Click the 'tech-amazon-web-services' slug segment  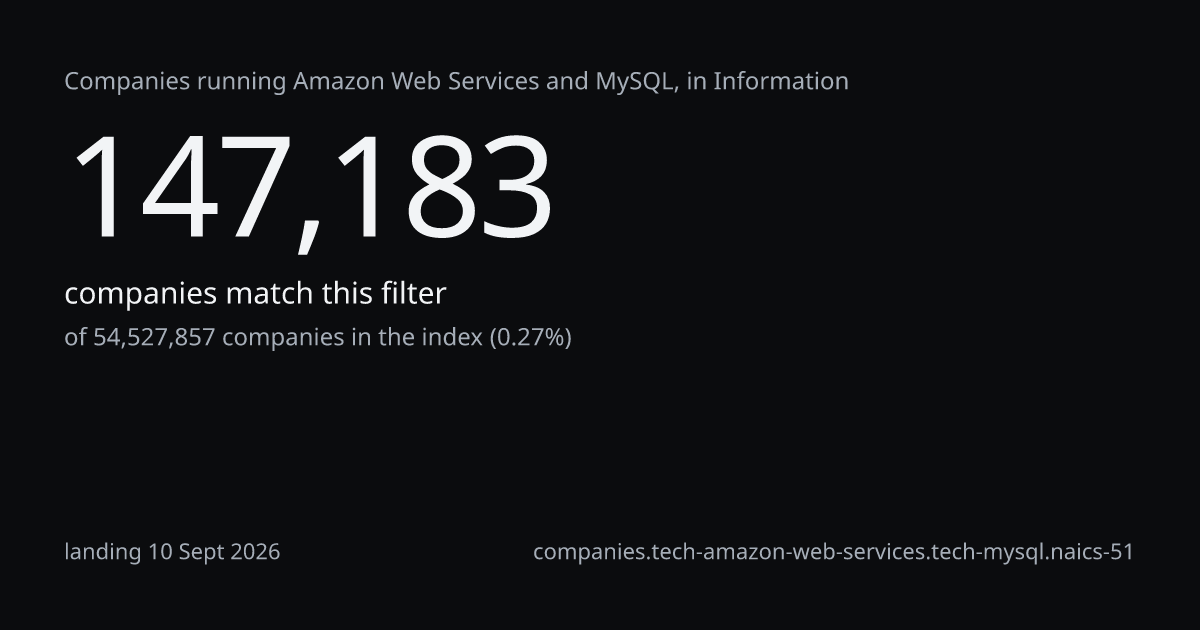[788, 552]
